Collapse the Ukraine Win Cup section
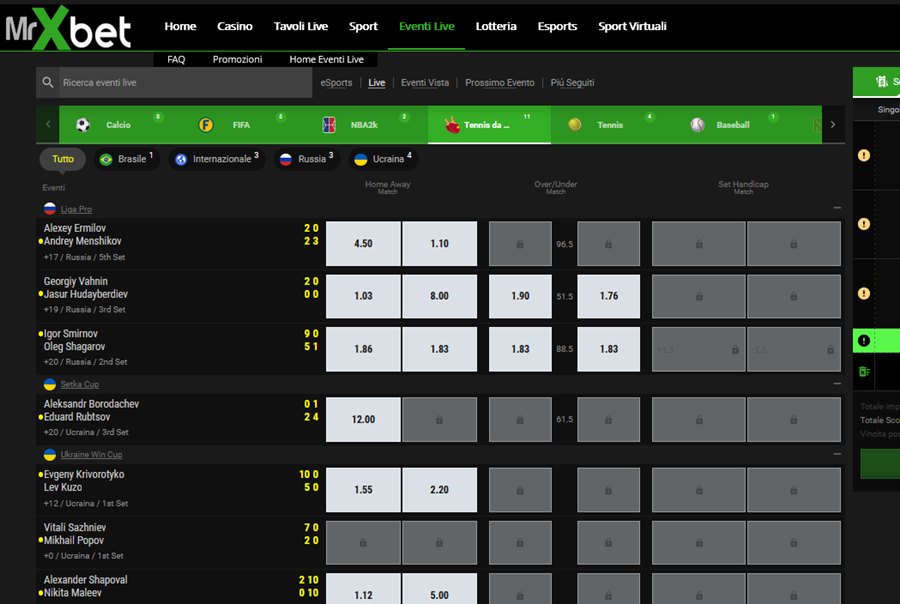This screenshot has width=900, height=604. pos(837,454)
